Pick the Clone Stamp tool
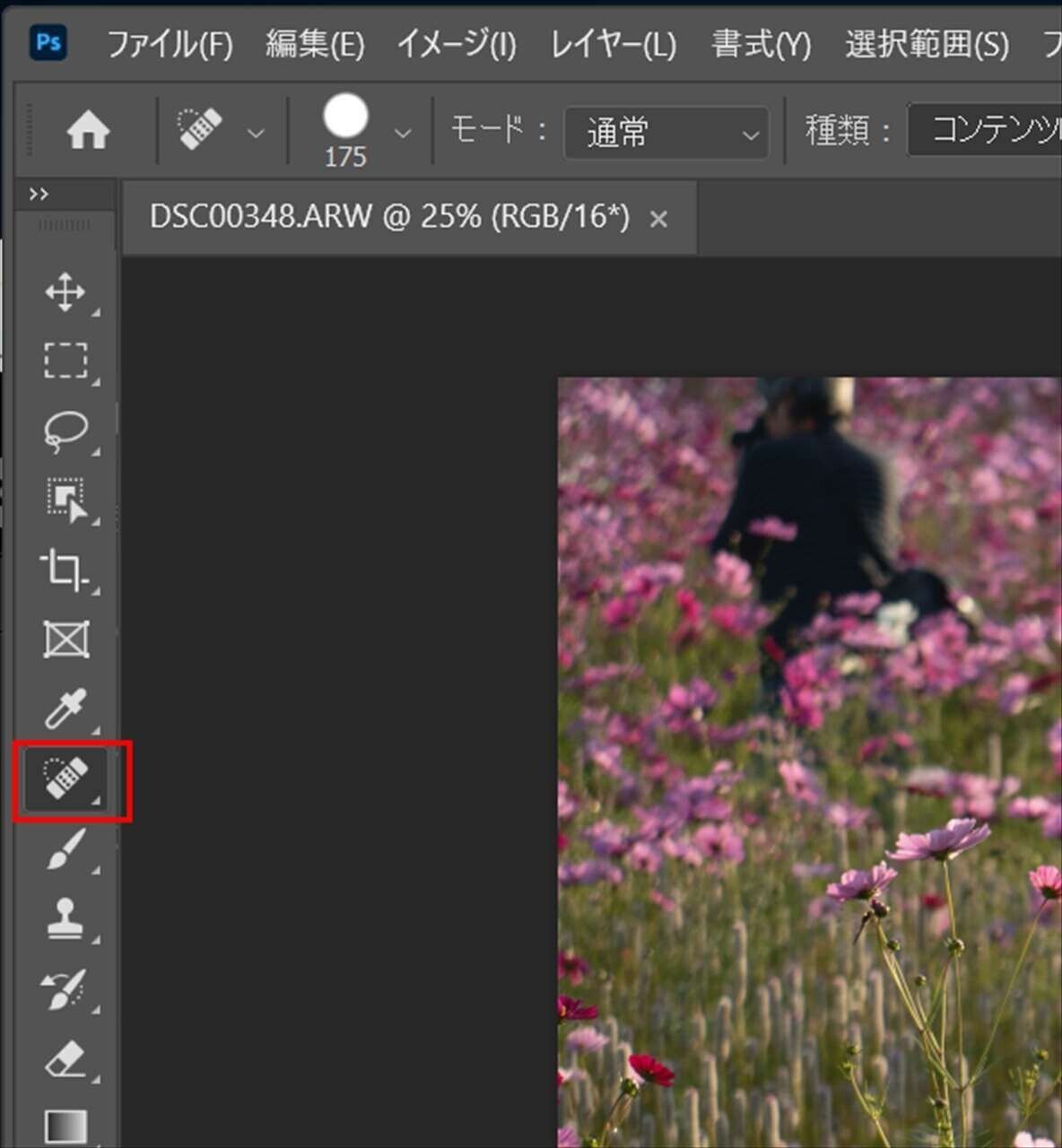The height and width of the screenshot is (1148, 1062). coord(65,919)
